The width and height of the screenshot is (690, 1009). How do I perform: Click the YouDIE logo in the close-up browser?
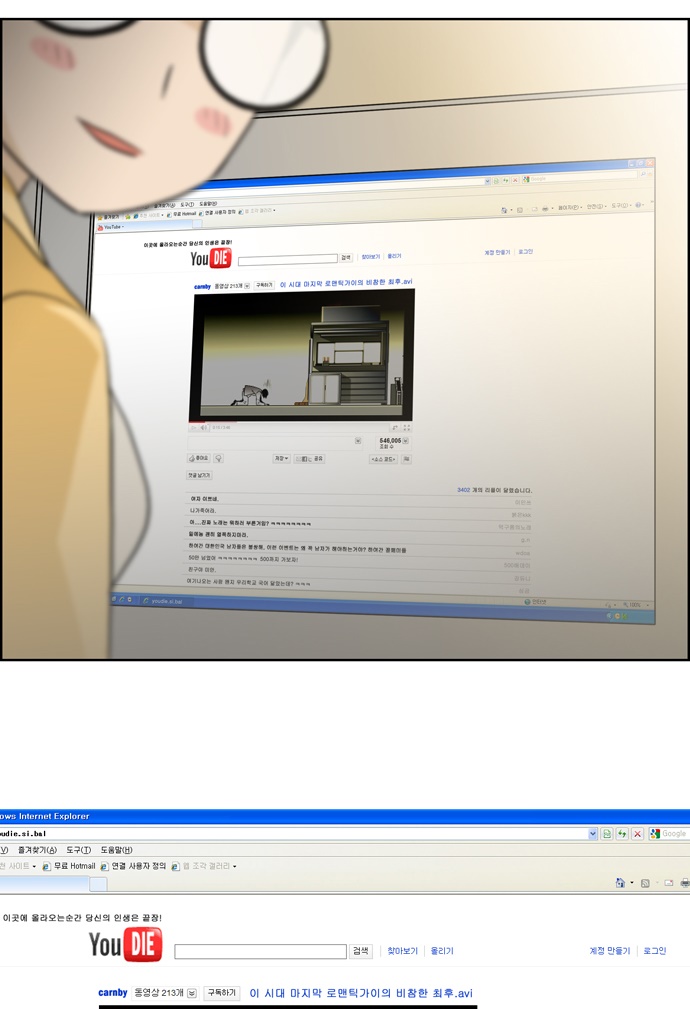pyautogui.click(x=126, y=945)
